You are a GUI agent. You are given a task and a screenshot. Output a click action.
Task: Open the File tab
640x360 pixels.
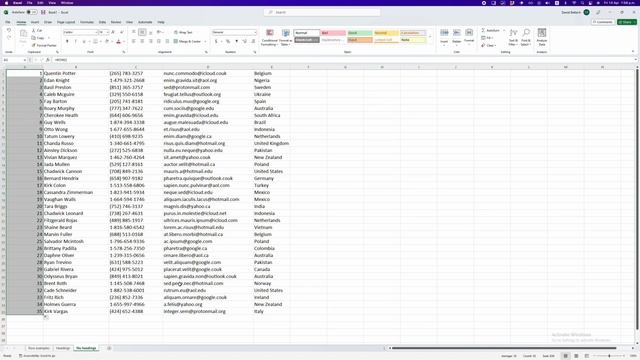[7, 22]
